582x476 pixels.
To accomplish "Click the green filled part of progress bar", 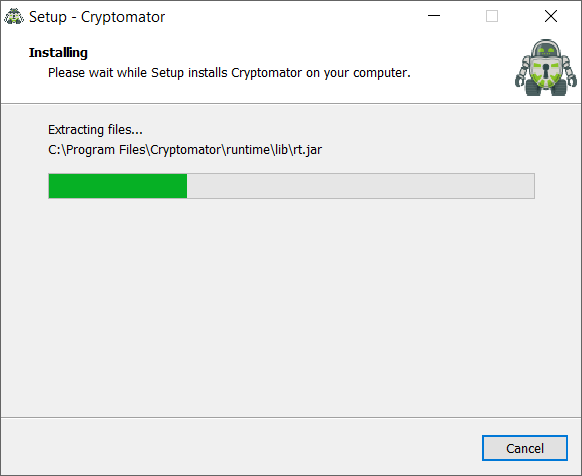I will [118, 186].
